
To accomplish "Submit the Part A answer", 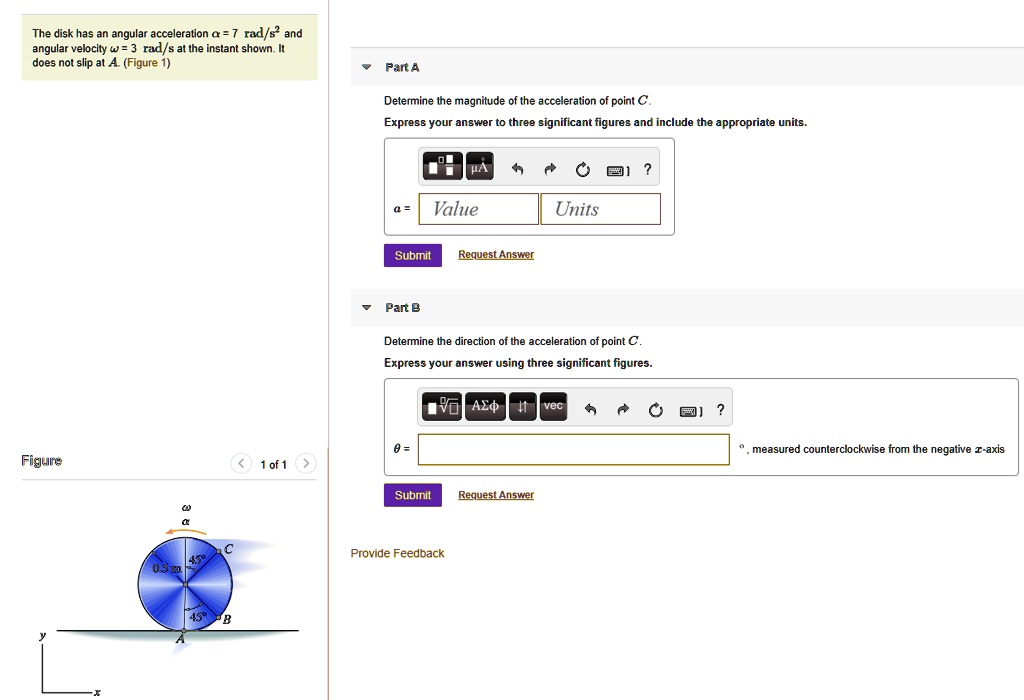I will tap(412, 255).
